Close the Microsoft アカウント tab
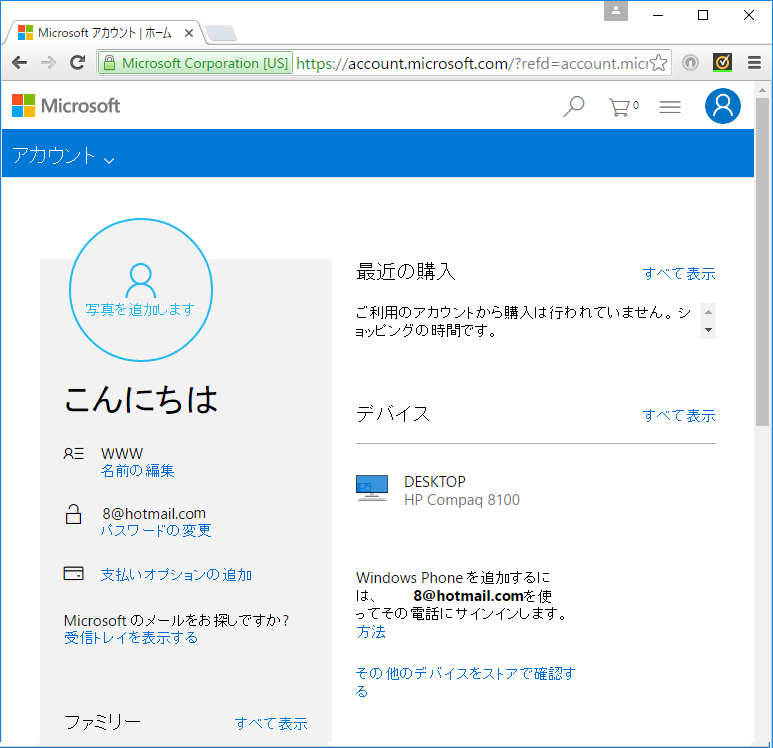773x748 pixels. coord(189,33)
